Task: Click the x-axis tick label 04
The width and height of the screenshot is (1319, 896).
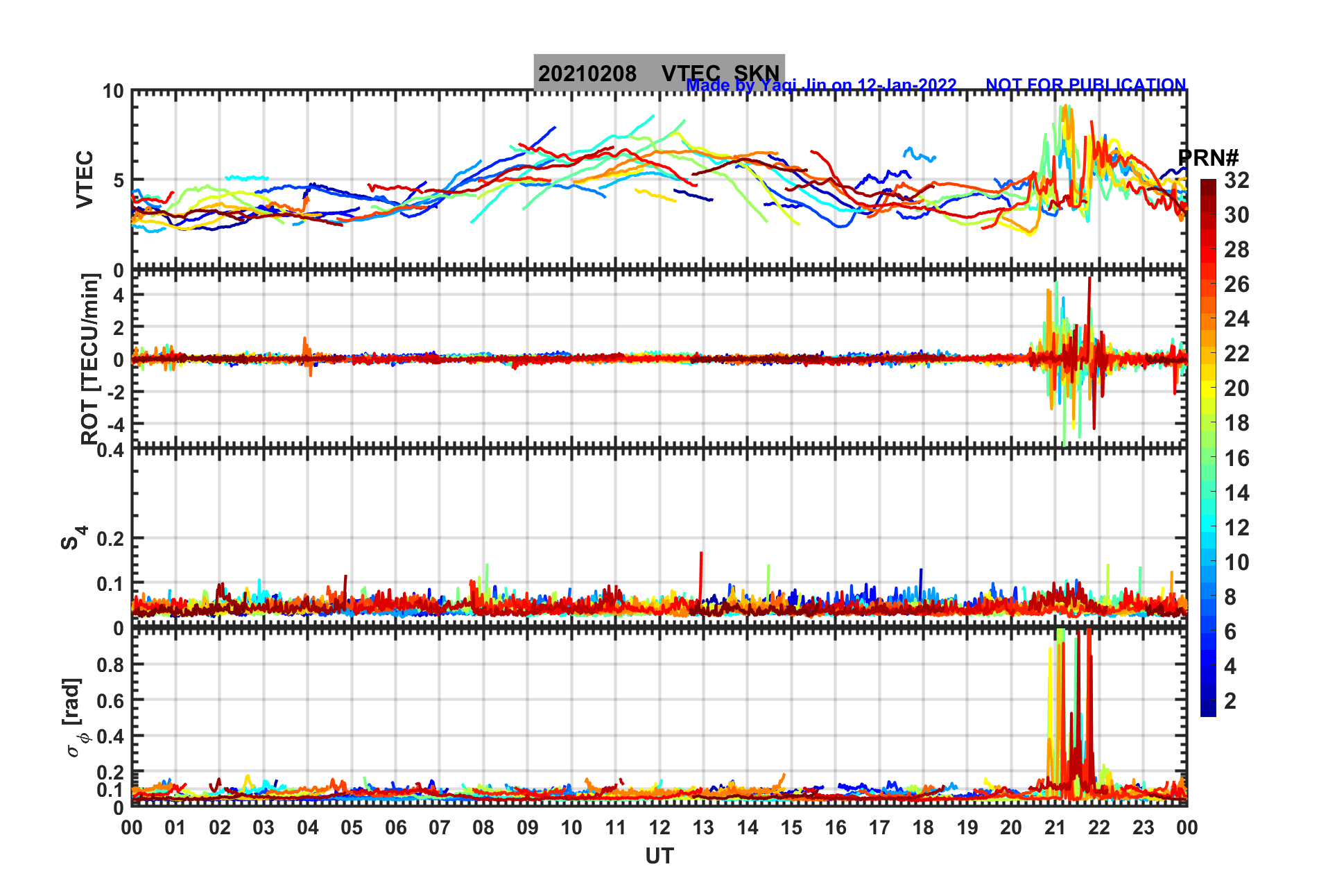Action: (x=308, y=827)
